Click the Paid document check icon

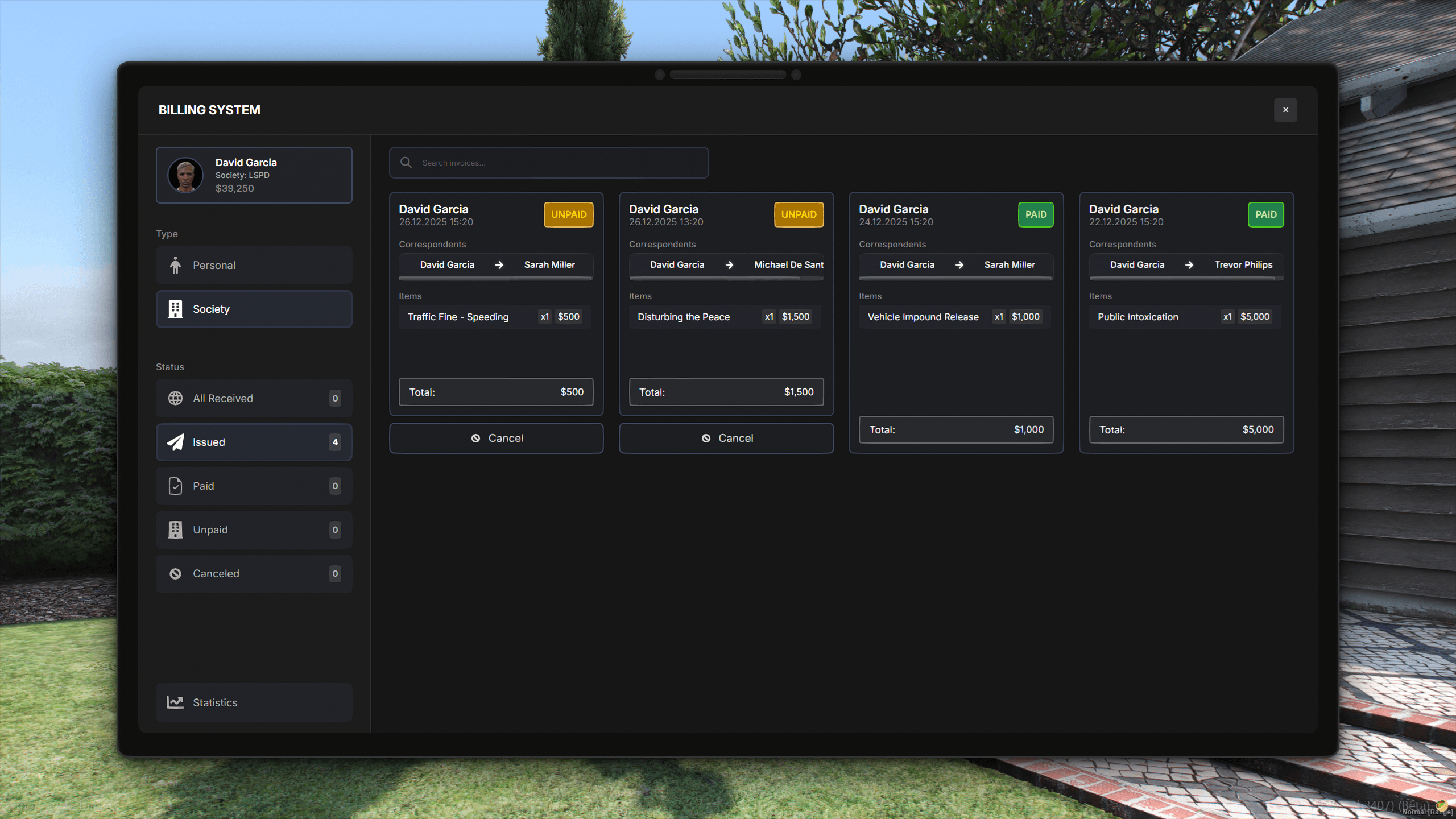coord(175,486)
